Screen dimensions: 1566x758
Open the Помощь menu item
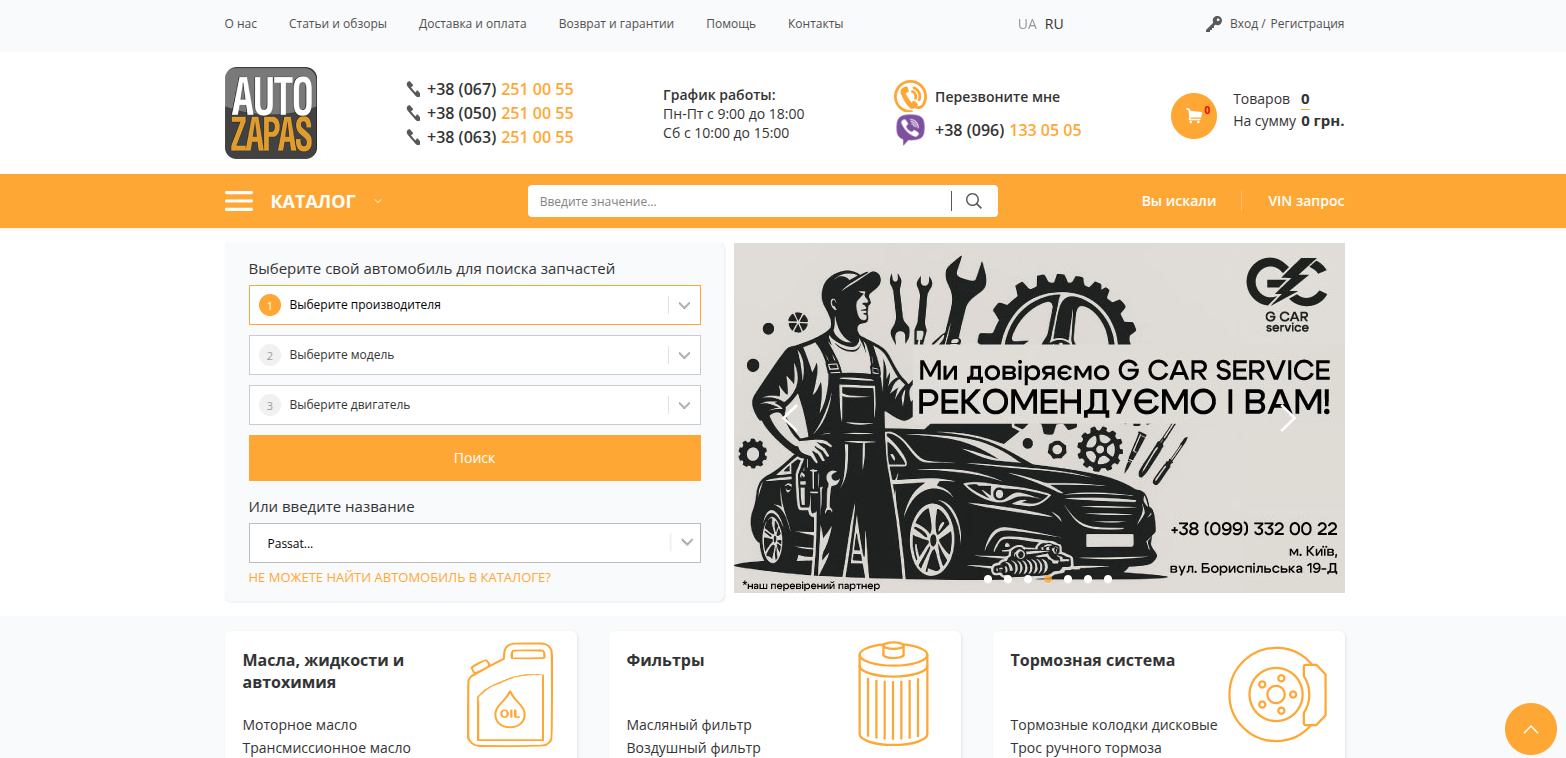coord(731,24)
